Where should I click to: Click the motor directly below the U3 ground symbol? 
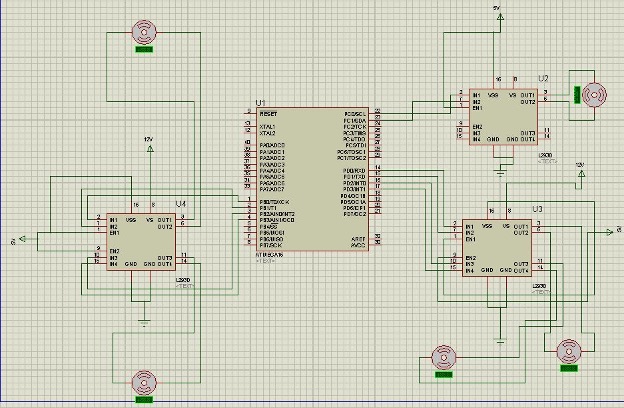pyautogui.click(x=444, y=357)
